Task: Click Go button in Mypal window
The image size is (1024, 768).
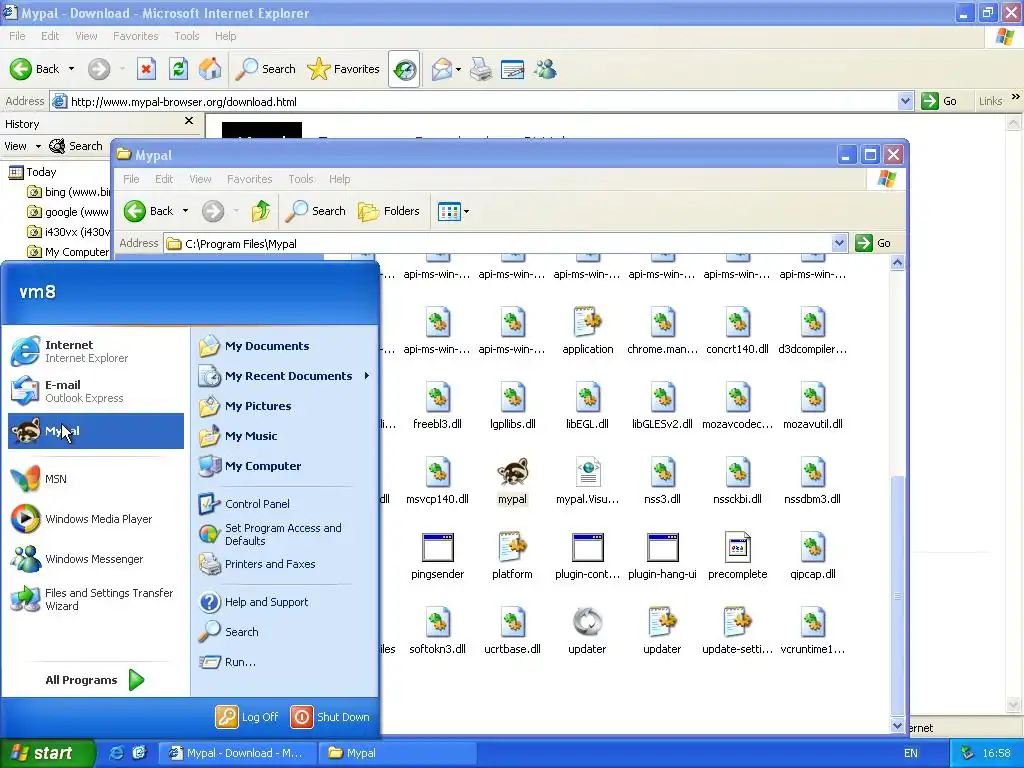Action: (x=873, y=243)
